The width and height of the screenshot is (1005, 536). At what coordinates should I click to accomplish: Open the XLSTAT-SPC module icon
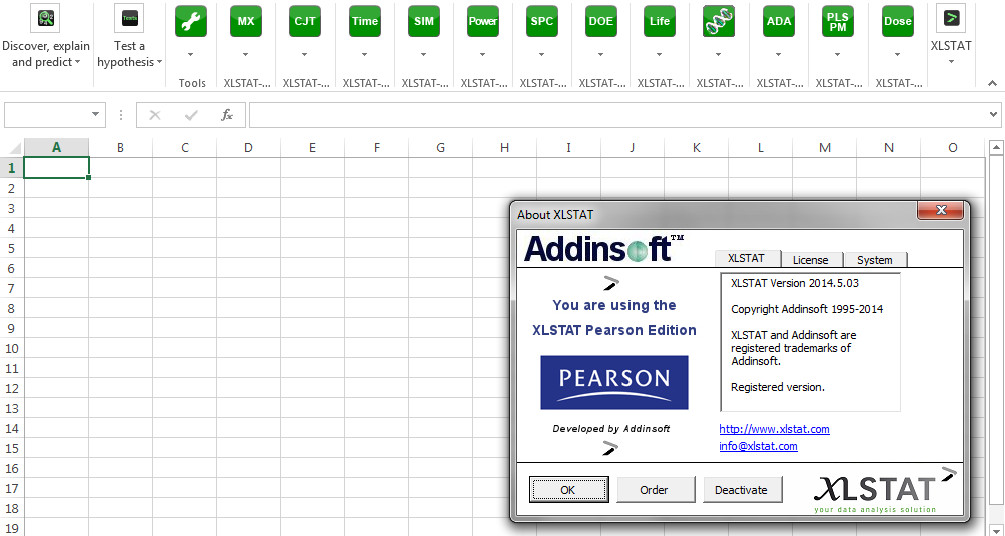pyautogui.click(x=542, y=21)
